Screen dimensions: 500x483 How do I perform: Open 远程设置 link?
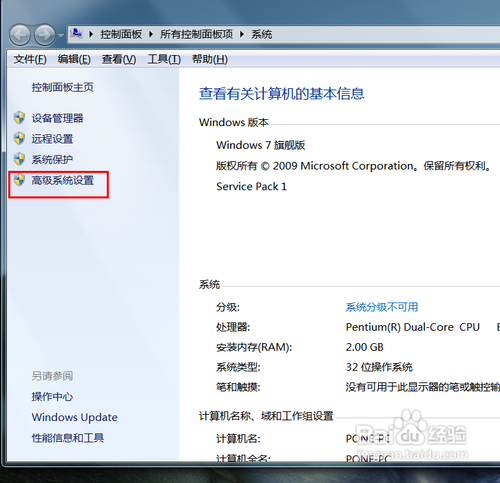tap(52, 139)
